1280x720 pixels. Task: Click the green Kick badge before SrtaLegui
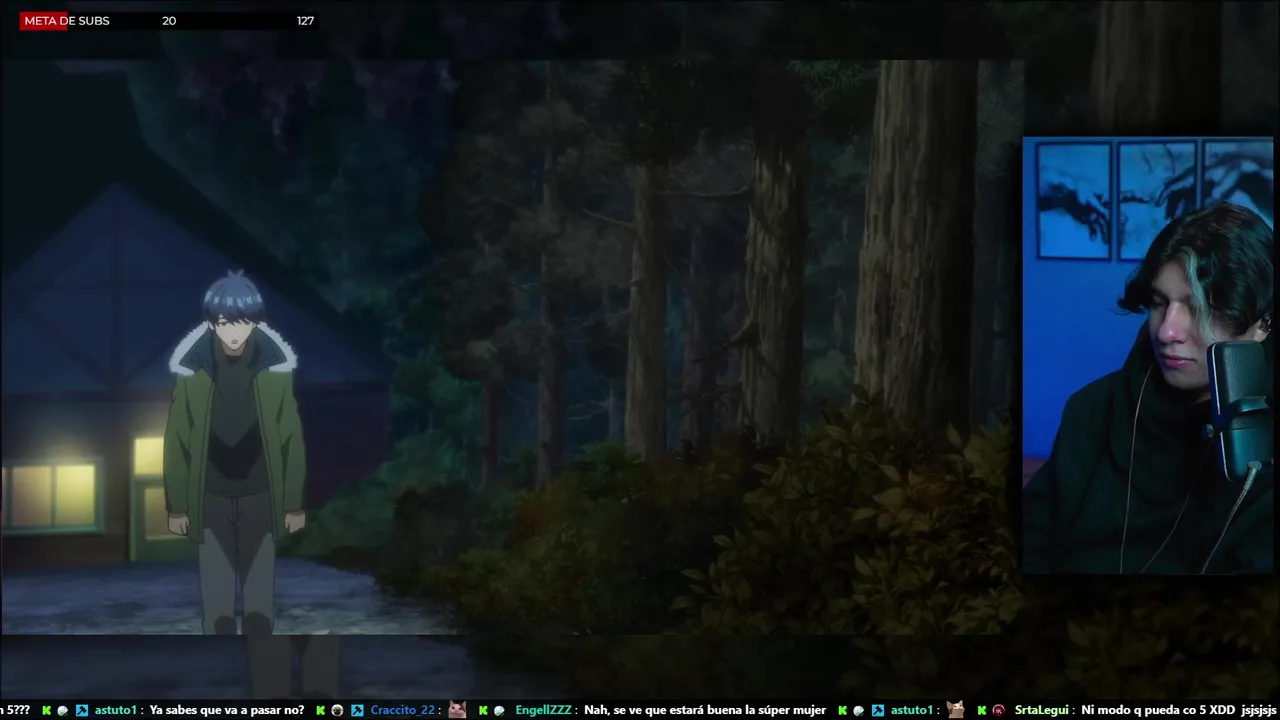[982, 710]
